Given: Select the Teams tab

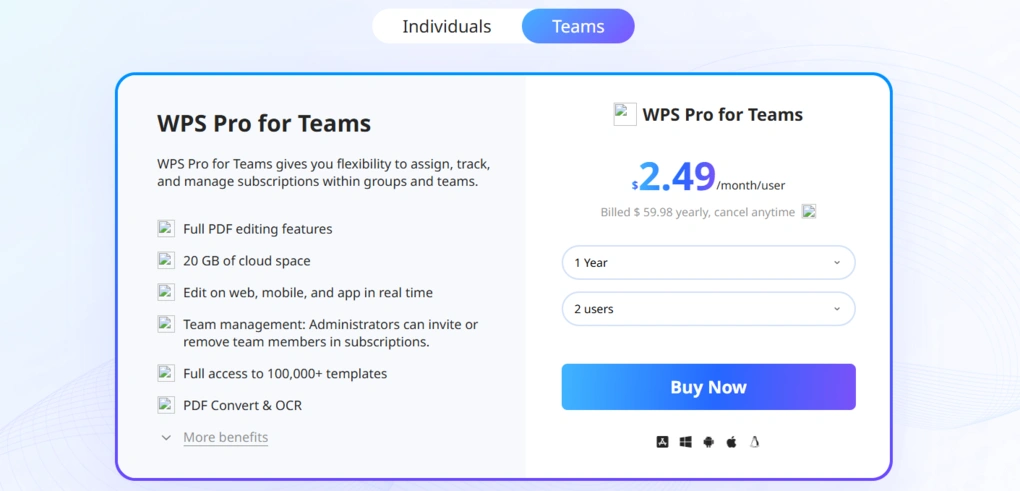Looking at the screenshot, I should click(578, 27).
